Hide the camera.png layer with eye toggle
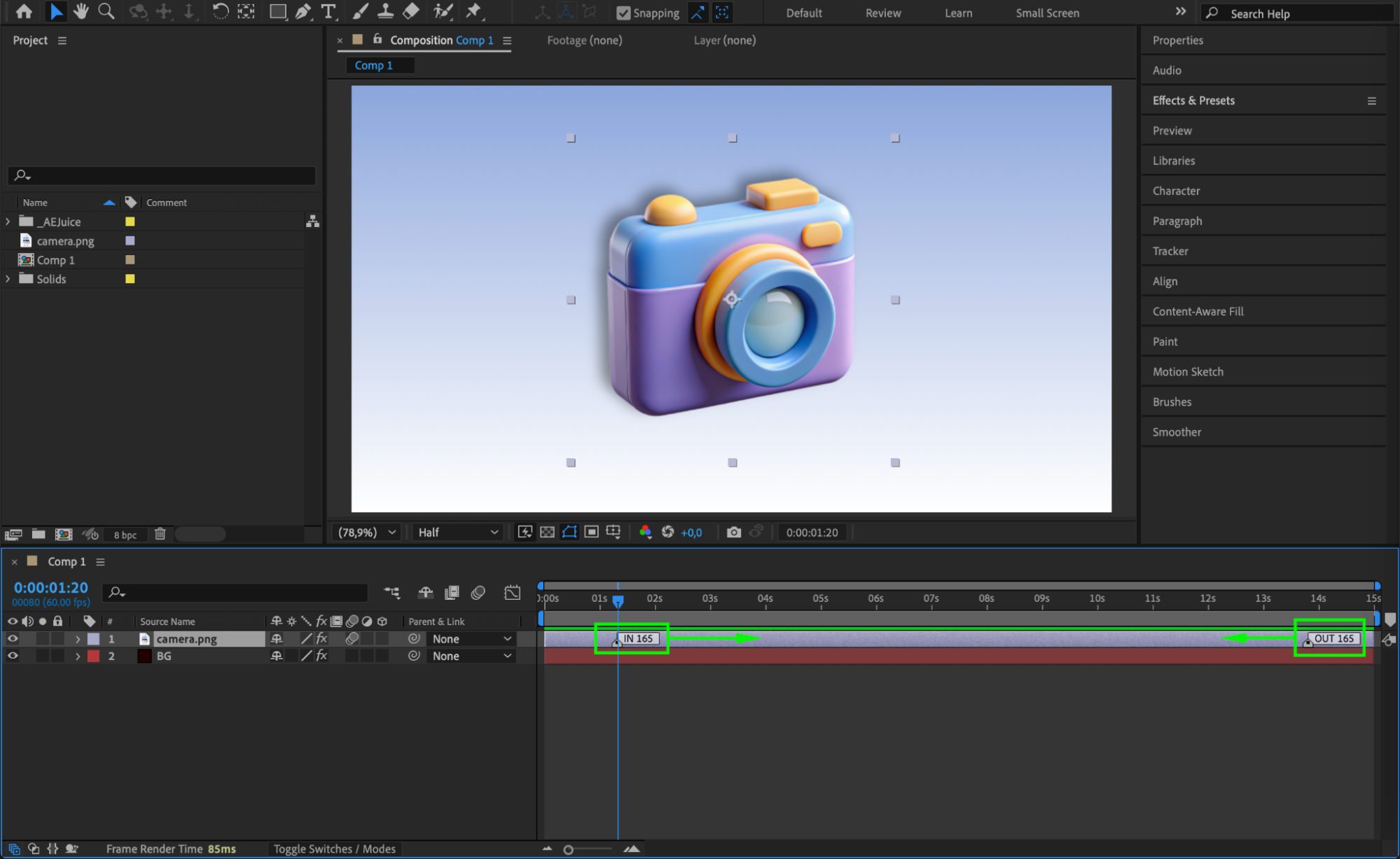Screen dimensions: 1400x859 13,639
